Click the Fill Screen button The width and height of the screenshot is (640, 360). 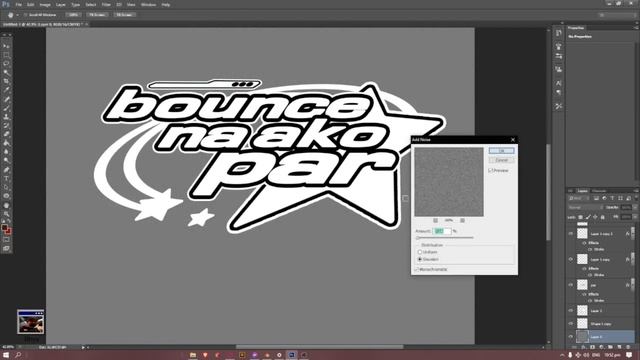point(124,15)
